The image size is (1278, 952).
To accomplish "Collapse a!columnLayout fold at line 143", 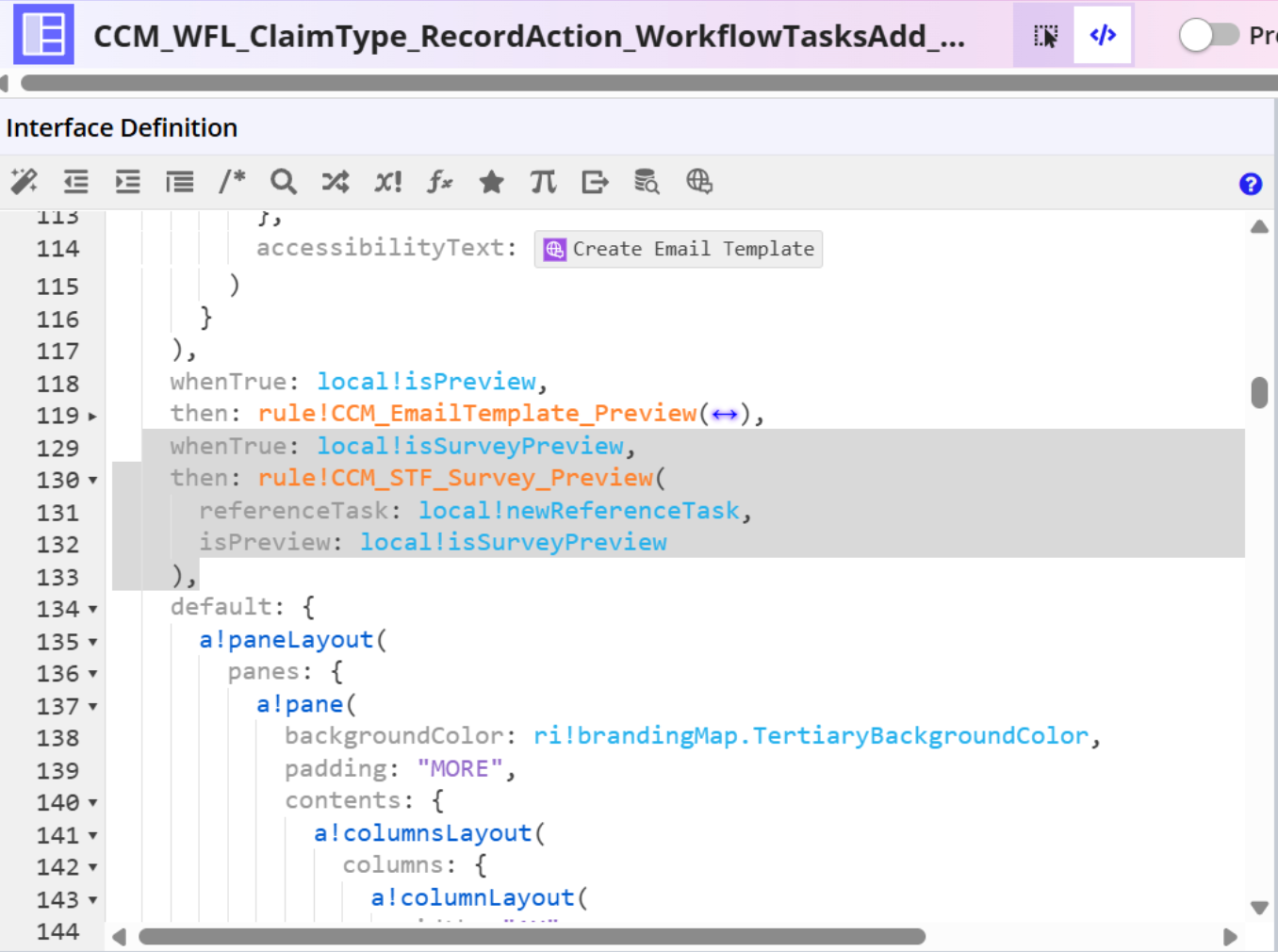I will [x=92, y=900].
